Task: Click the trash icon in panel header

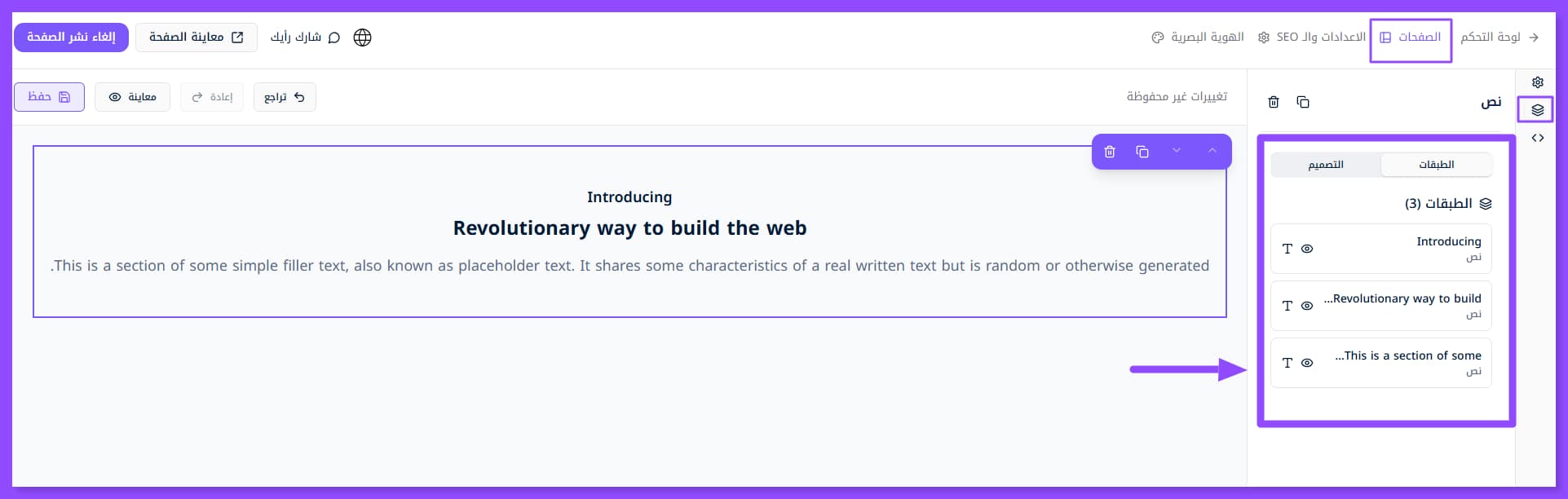Action: pyautogui.click(x=1274, y=102)
